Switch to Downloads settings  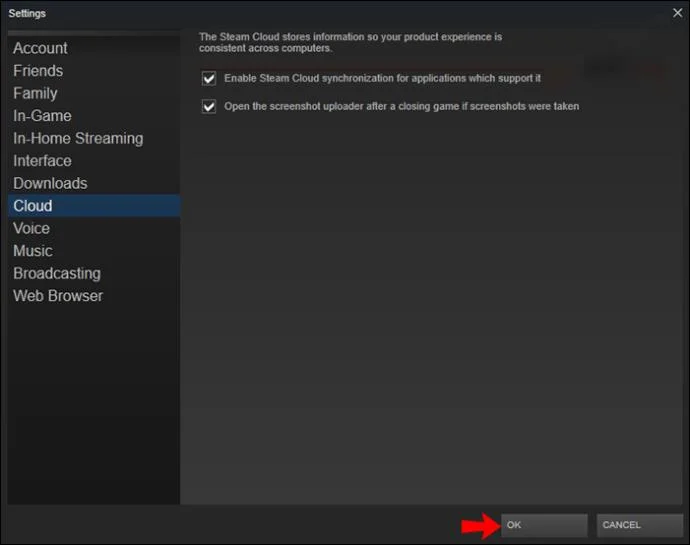point(93,183)
